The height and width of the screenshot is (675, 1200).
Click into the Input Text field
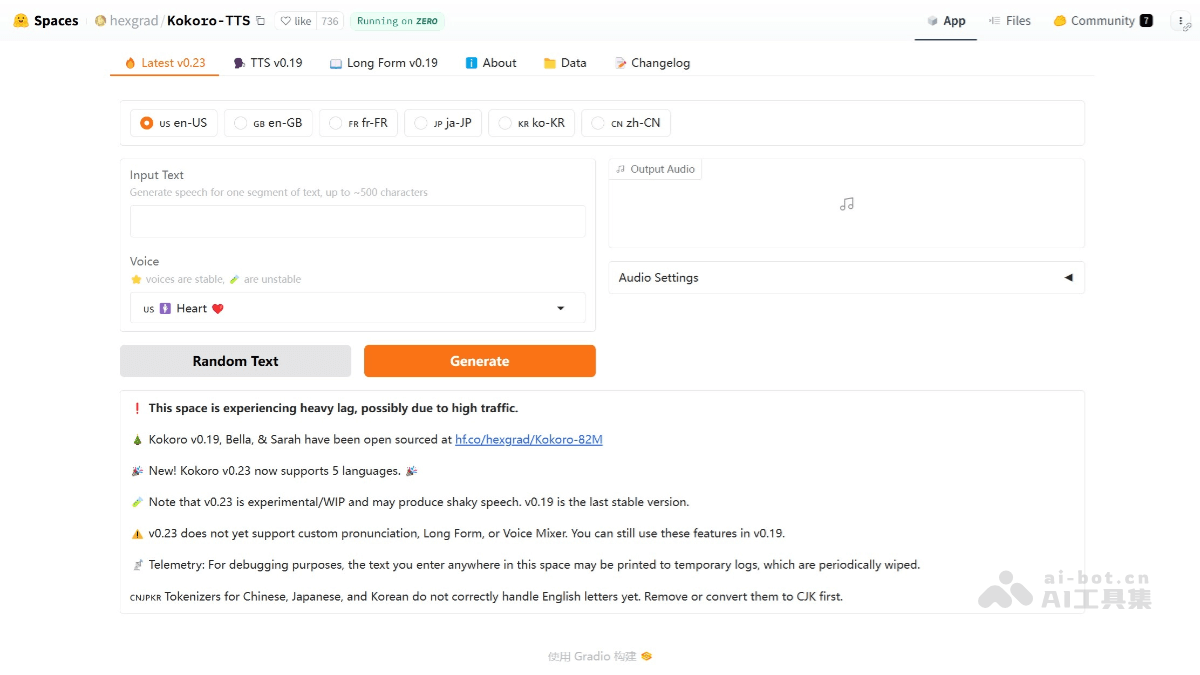tap(358, 221)
